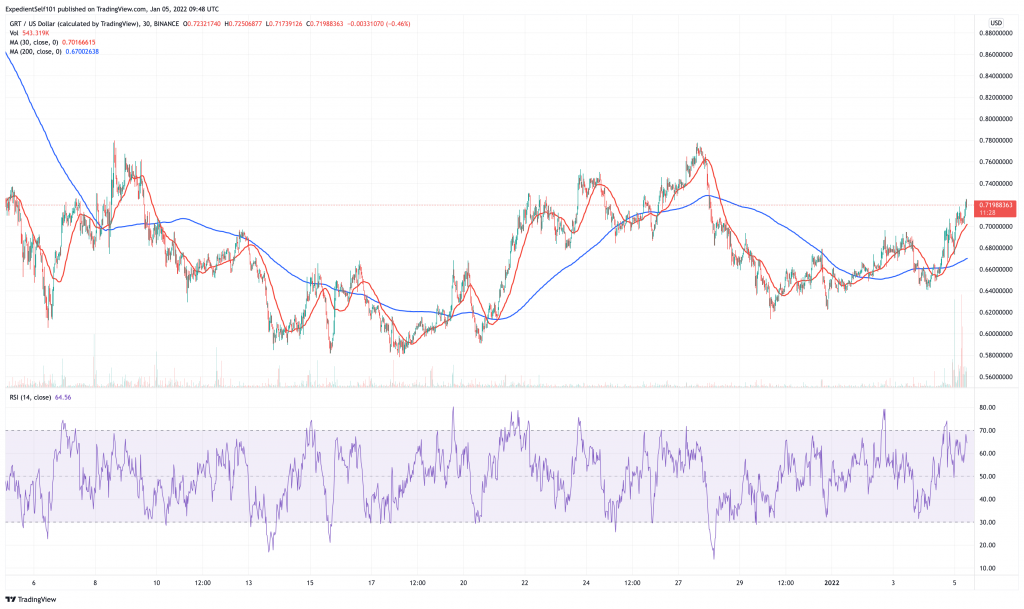1024x609 pixels.
Task: Click the 0.56000000 price axis label
Action: [x=995, y=377]
